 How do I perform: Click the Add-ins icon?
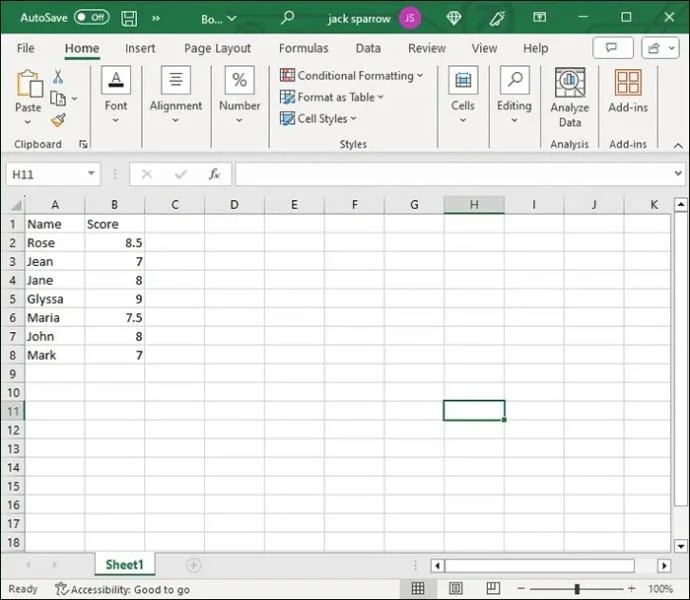pos(628,92)
